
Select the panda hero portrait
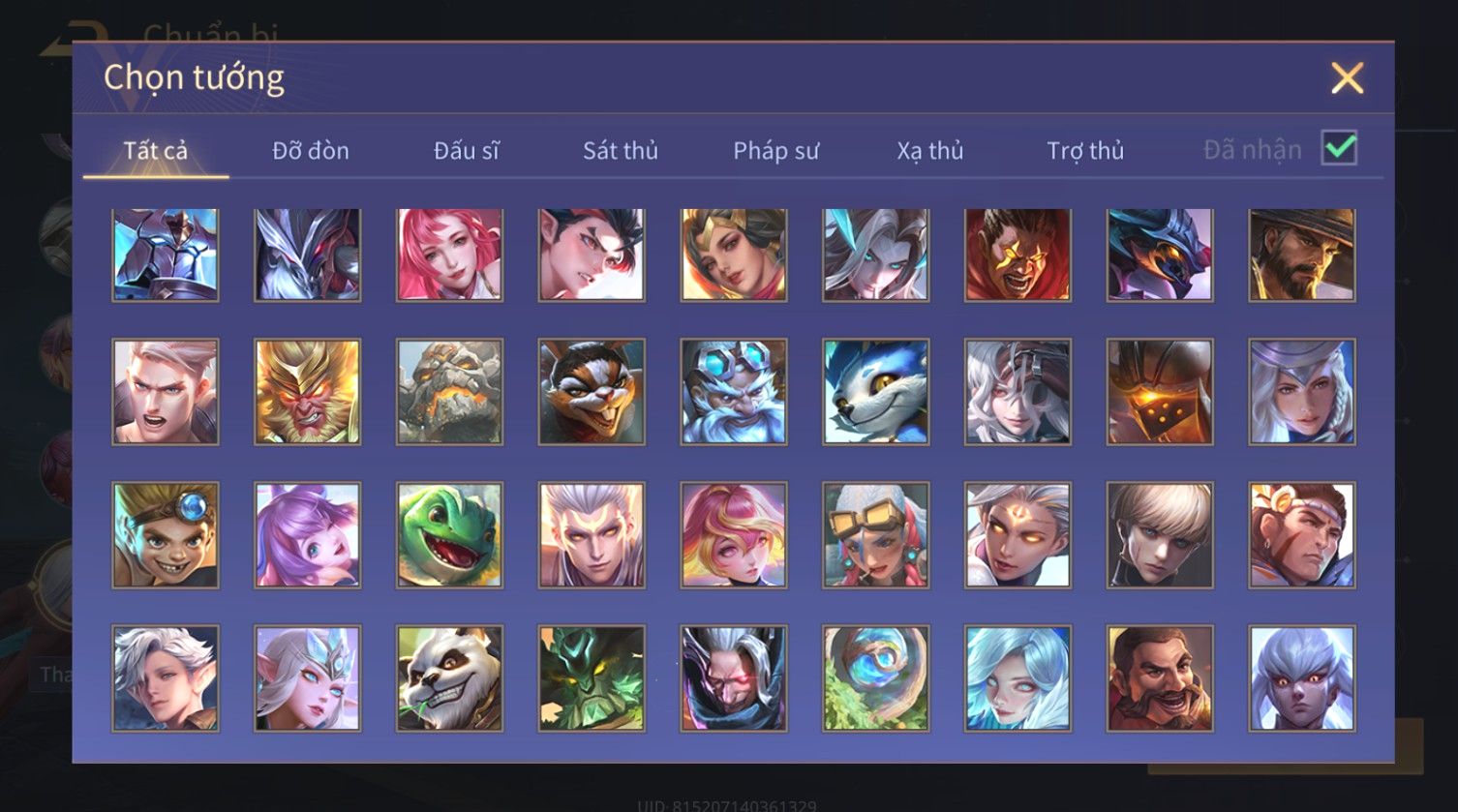(449, 677)
